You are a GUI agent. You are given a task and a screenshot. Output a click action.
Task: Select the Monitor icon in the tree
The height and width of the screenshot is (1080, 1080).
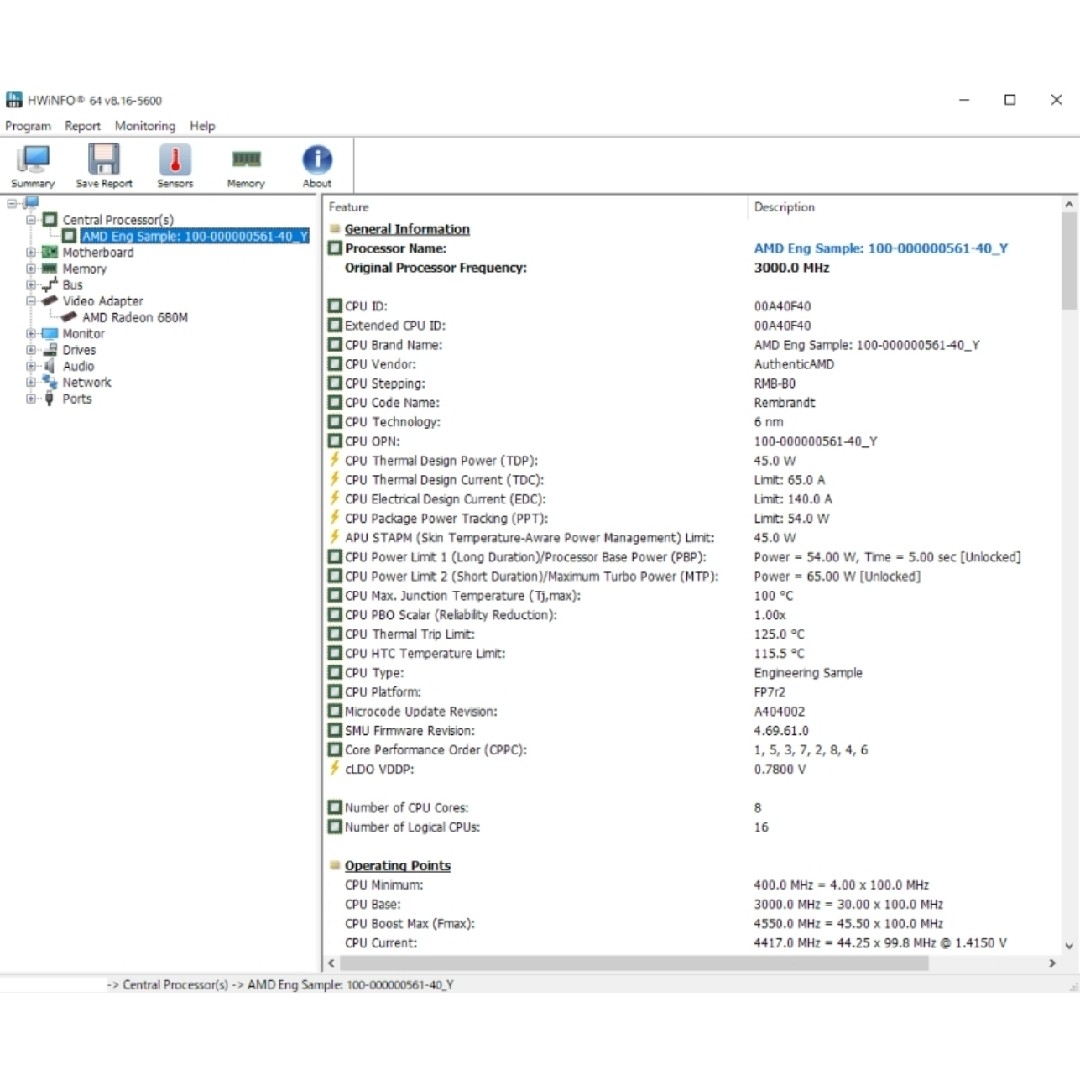50,333
